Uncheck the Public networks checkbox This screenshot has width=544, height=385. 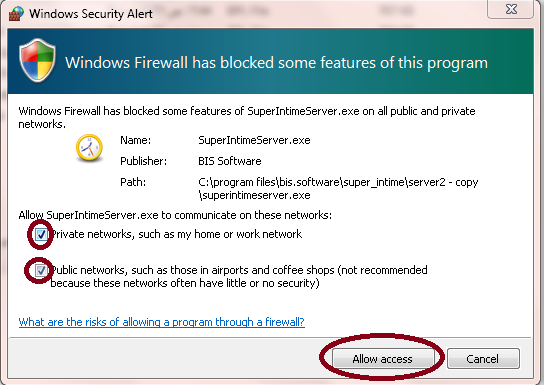41,270
